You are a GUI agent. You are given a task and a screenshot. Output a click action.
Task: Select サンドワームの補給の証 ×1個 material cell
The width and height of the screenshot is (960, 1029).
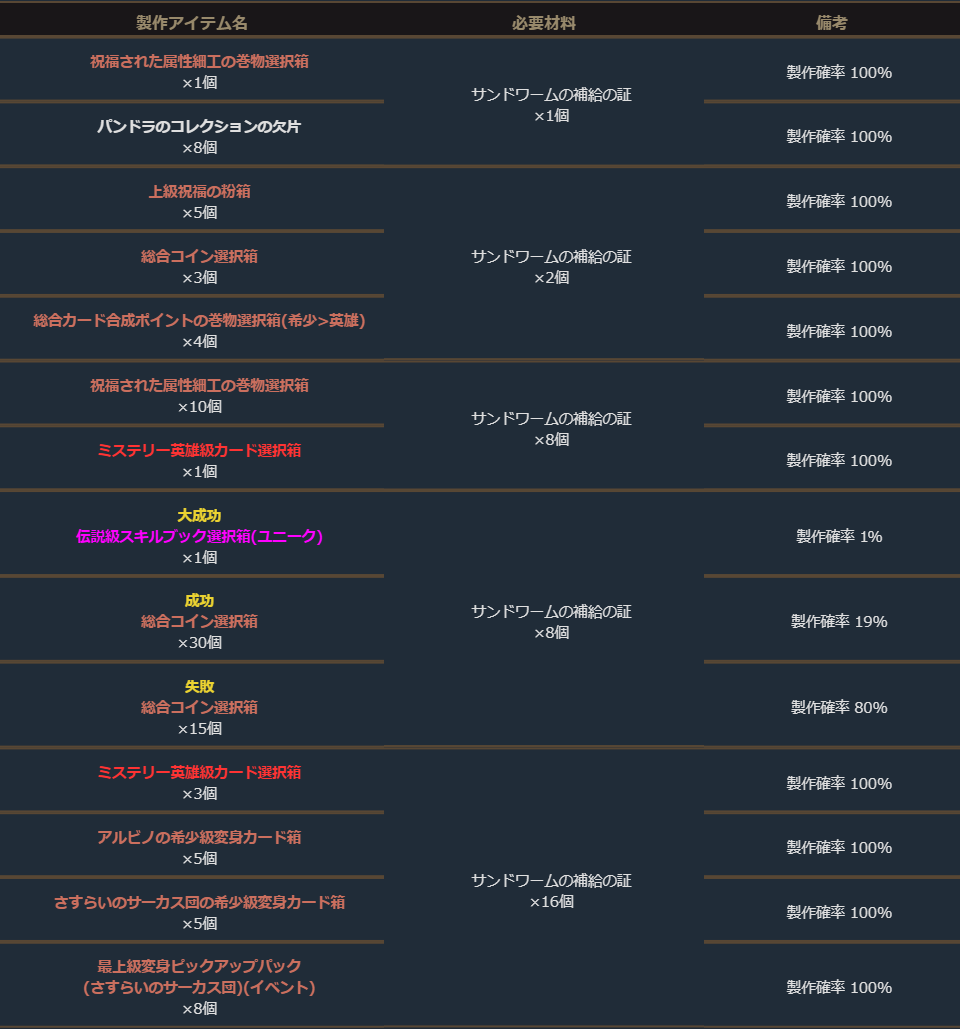coord(551,104)
